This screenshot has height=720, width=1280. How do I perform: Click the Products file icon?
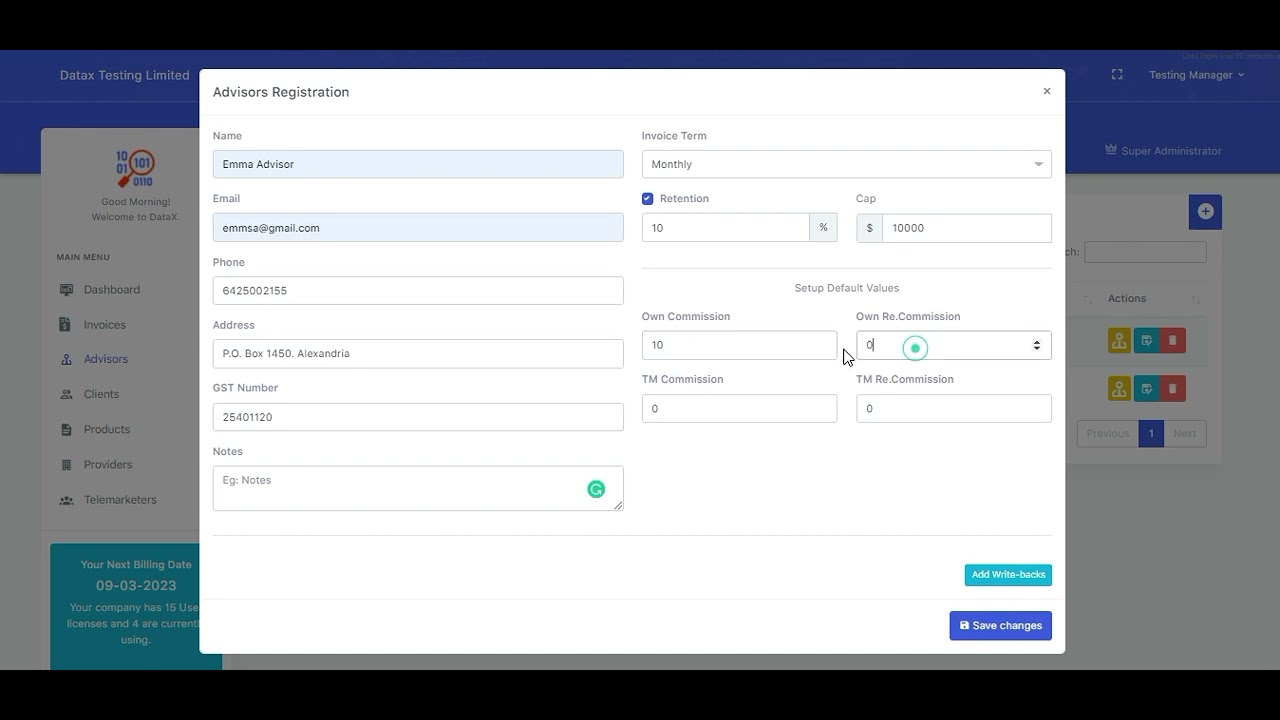tap(66, 429)
